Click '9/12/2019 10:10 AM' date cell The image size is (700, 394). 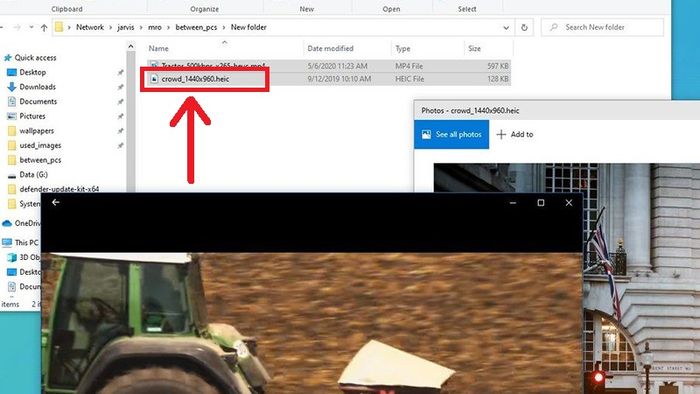(339, 79)
